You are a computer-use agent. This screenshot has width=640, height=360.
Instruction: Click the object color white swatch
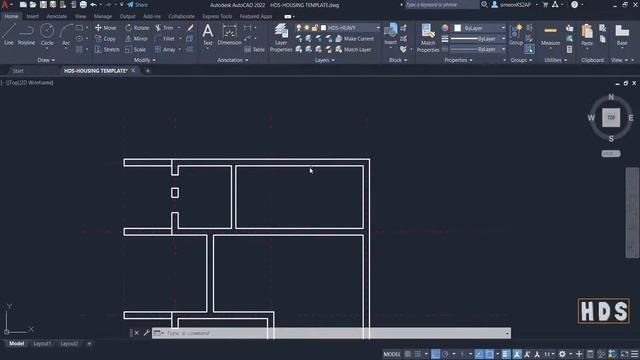(458, 28)
